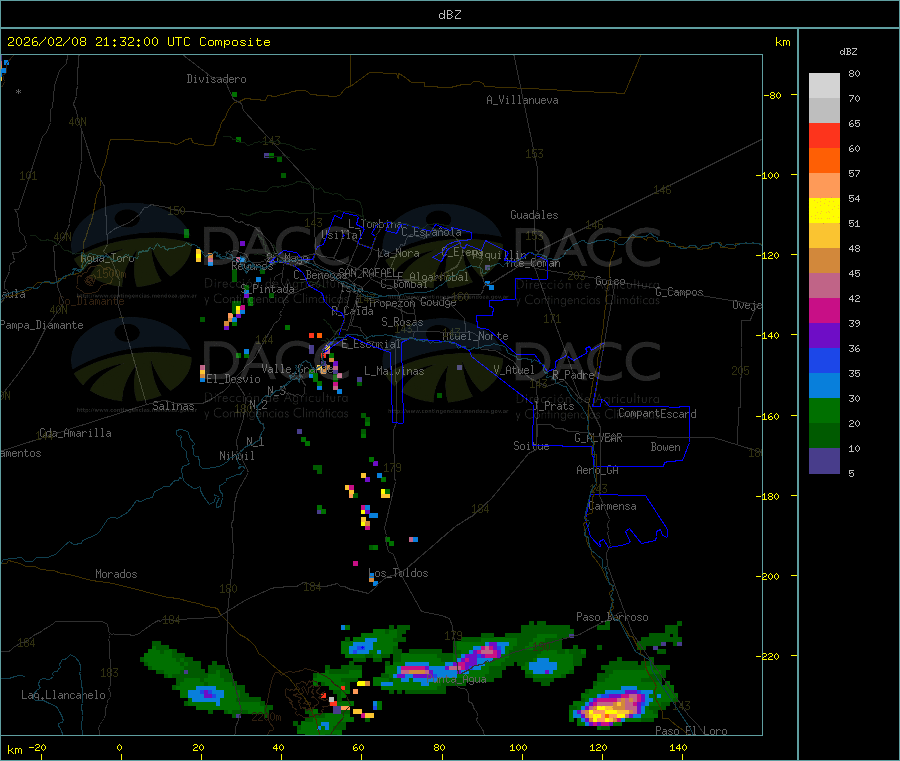Image resolution: width=900 pixels, height=761 pixels.
Task: Select the 80 dBZ light gray swatch
Action: [x=824, y=86]
